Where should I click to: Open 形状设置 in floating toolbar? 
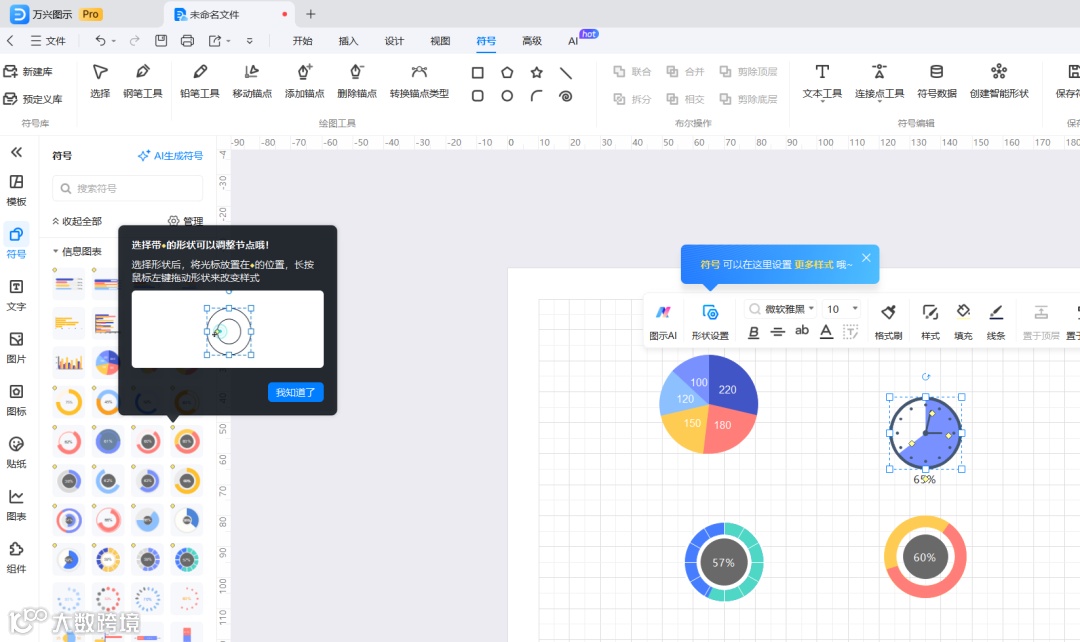[710, 322]
